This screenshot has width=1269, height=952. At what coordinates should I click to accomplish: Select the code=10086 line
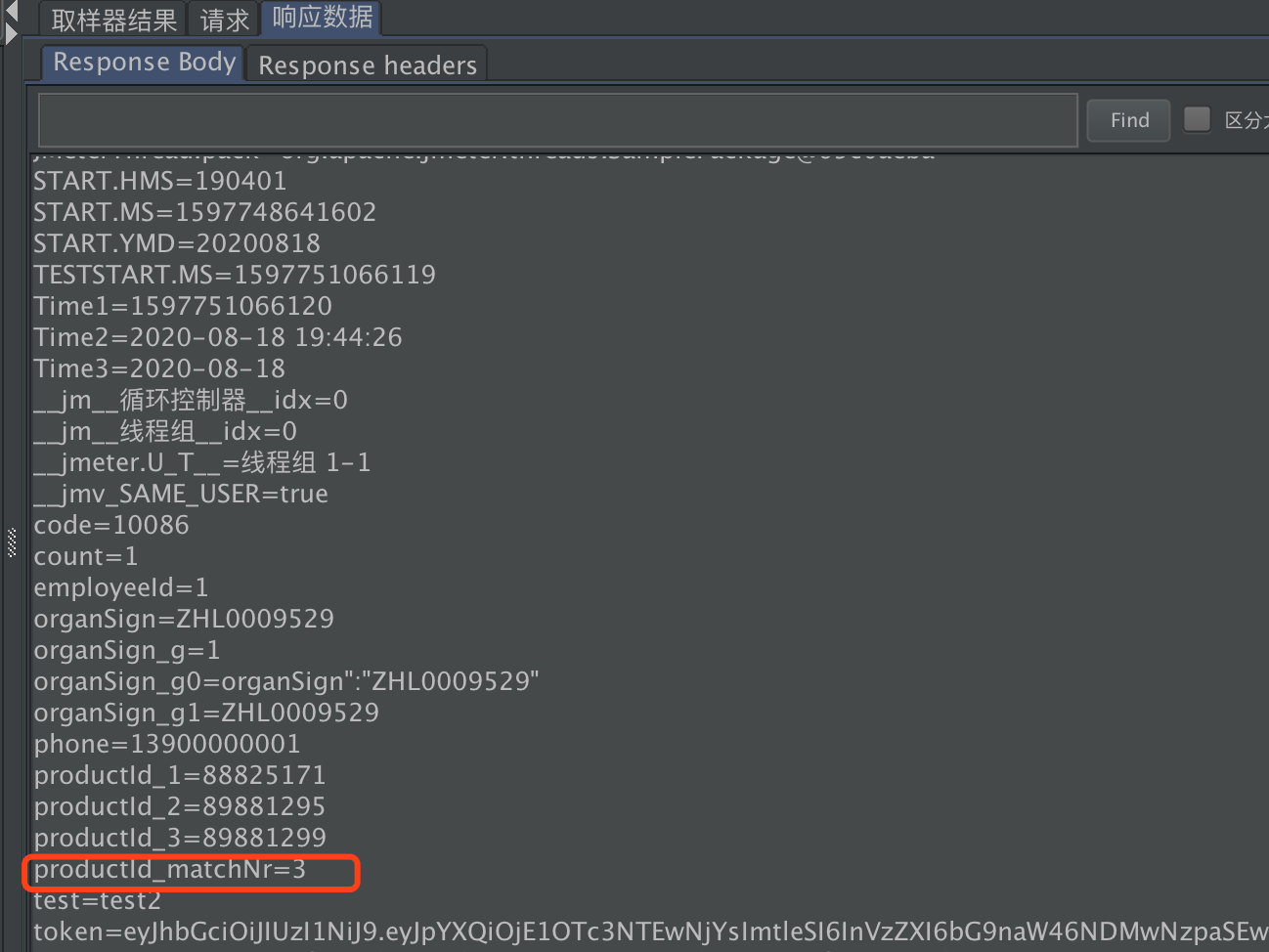111,525
